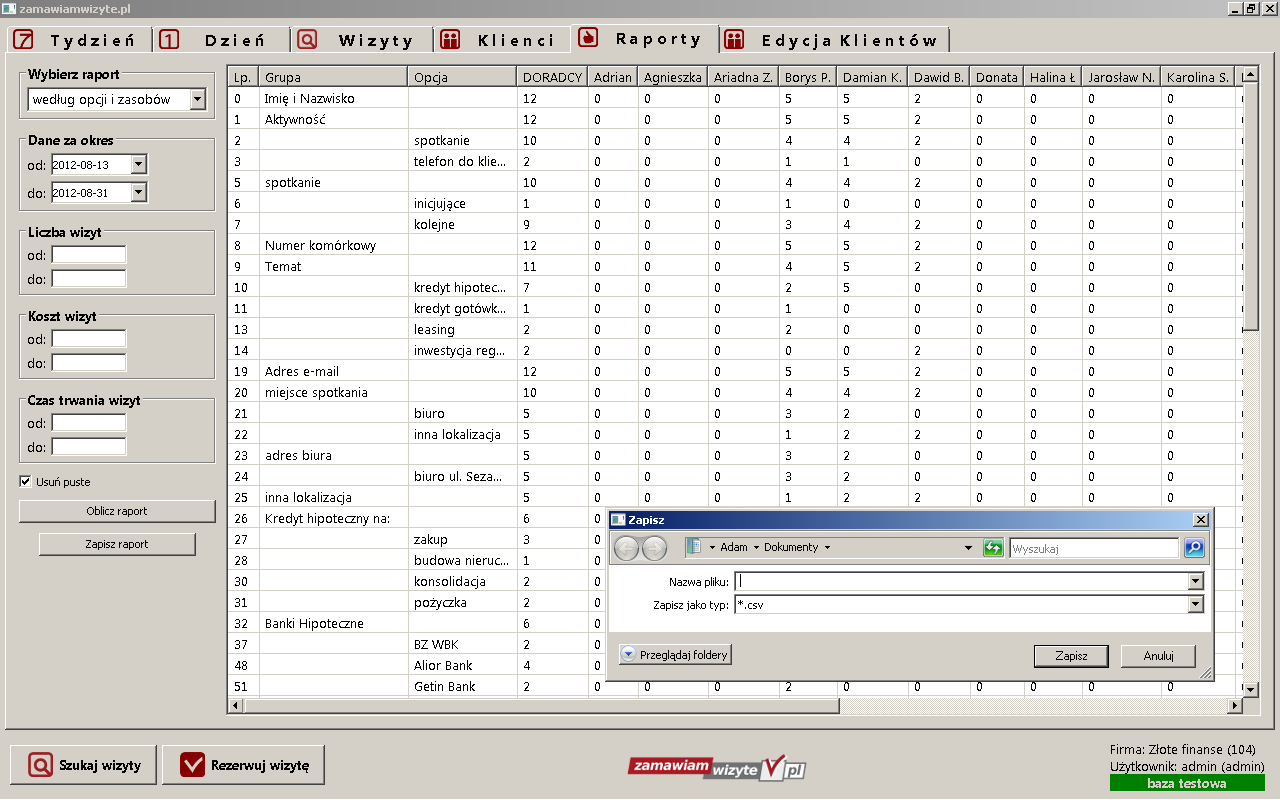Click the forward navigation arrow in dialog
Viewport: 1280px width, 800px height.
[654, 548]
